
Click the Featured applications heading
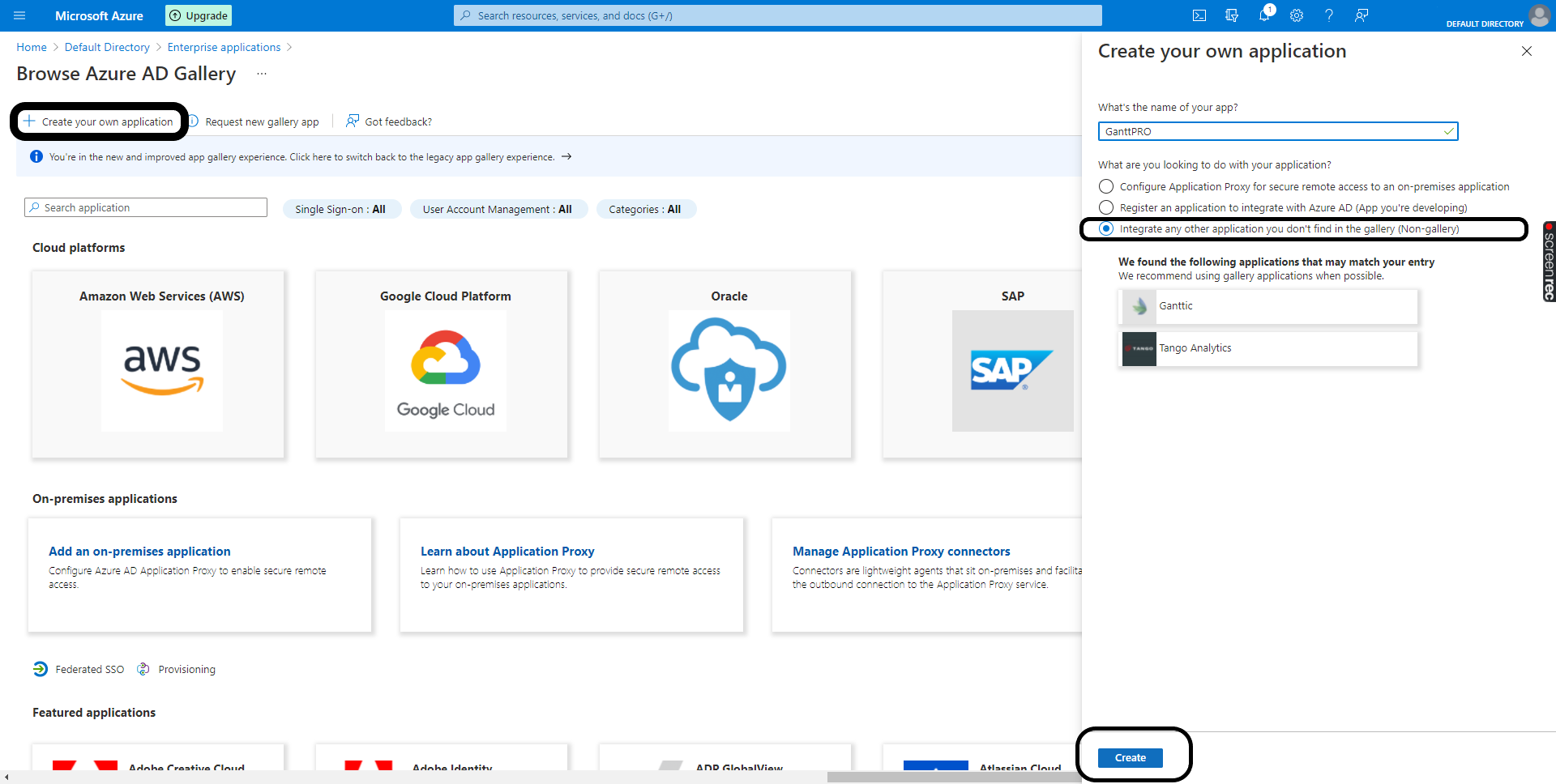(94, 713)
